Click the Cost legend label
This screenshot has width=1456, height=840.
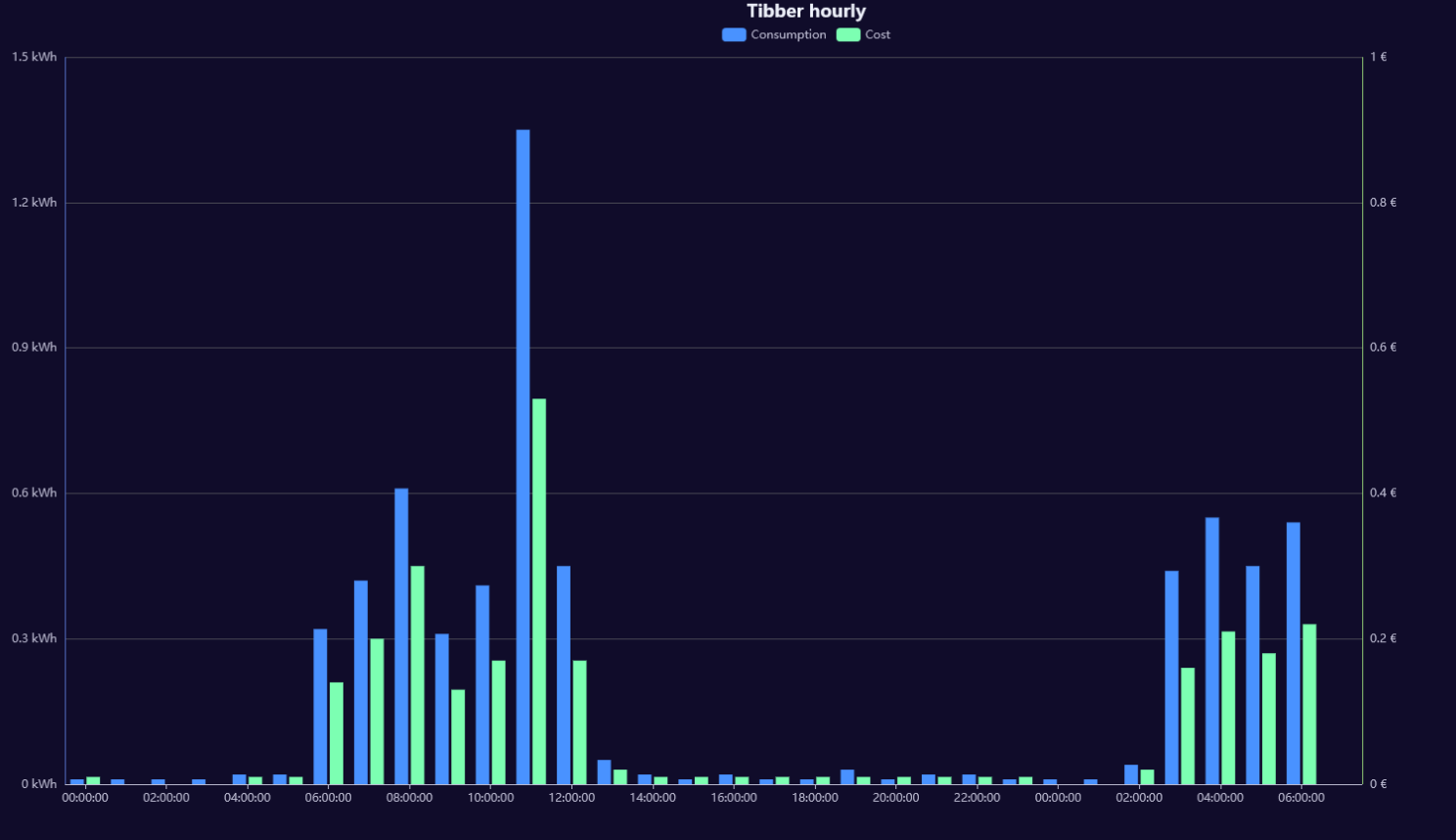click(x=878, y=34)
